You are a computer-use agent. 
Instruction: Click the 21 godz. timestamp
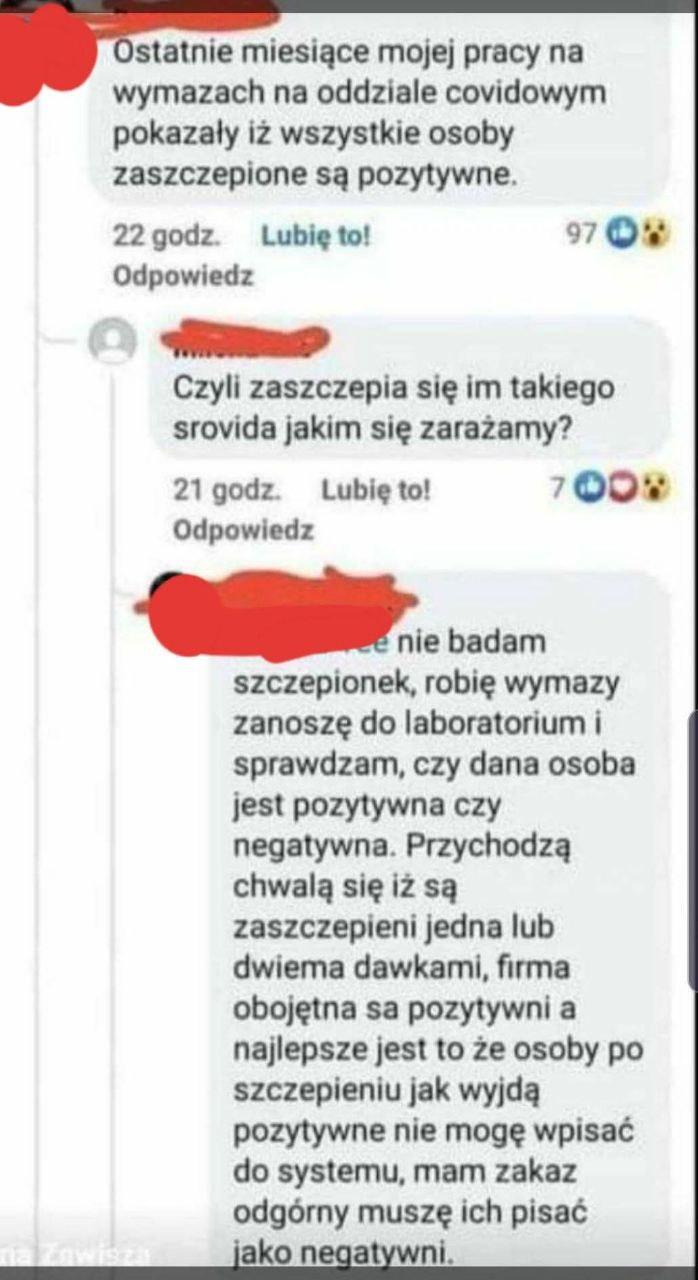pos(226,491)
